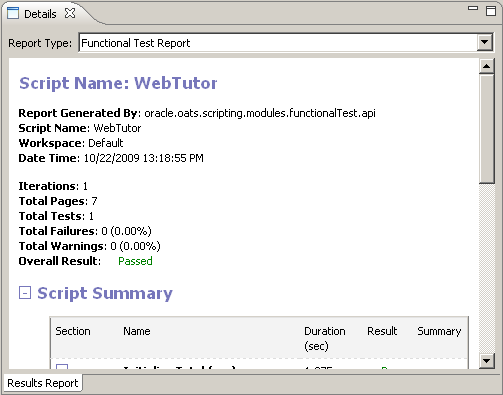Image resolution: width=503 pixels, height=395 pixels.
Task: Click the Script Summary heading
Action: (x=105, y=293)
